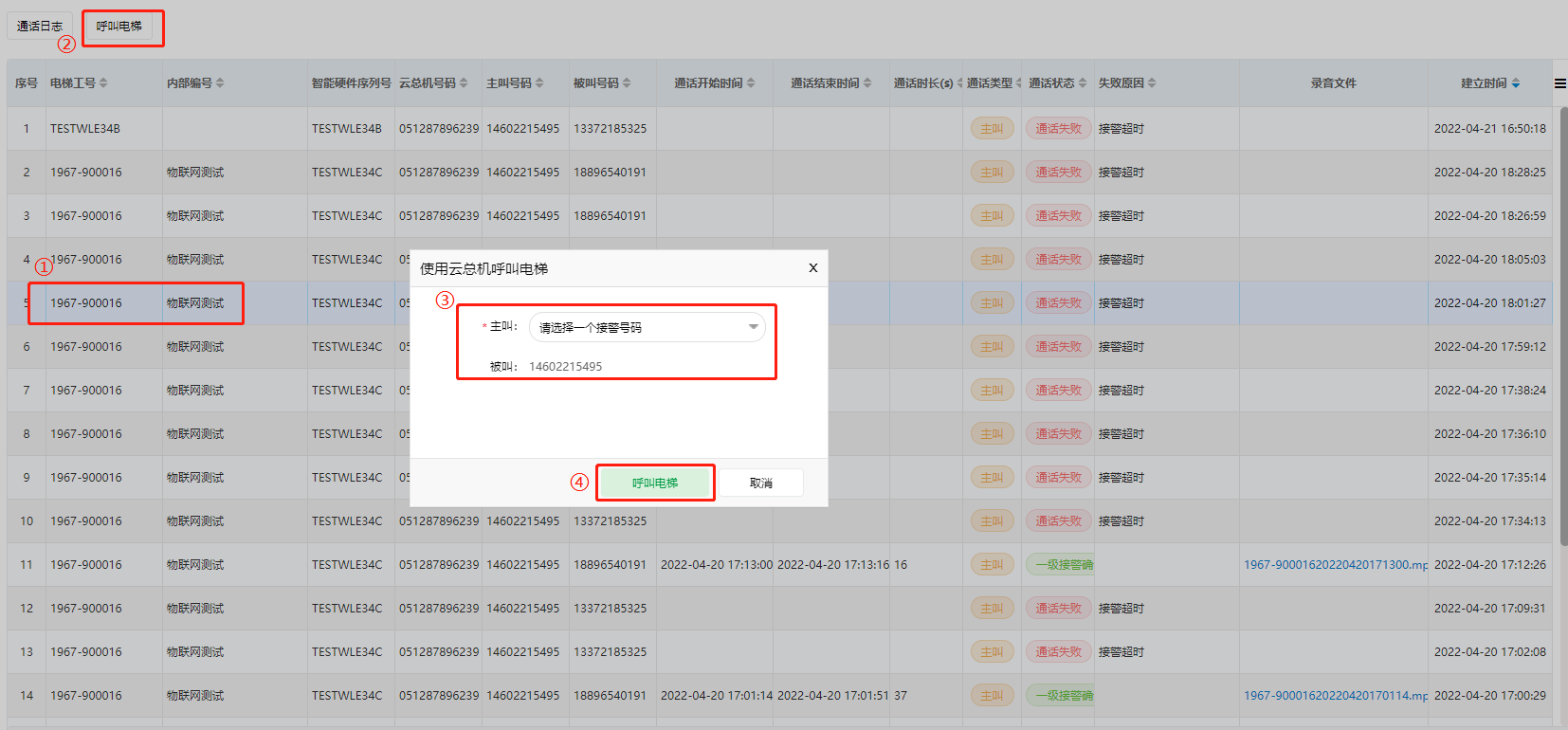Click timestamp 2022-04-21 16:50:18
The height and width of the screenshot is (730, 1568).
(1489, 129)
